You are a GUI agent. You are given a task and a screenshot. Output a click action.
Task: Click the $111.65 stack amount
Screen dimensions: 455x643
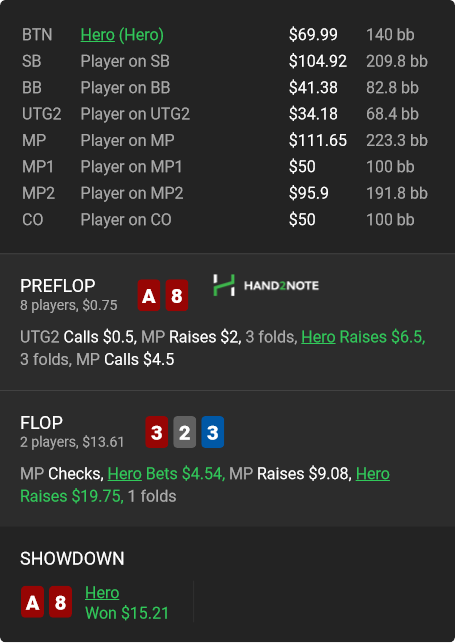point(318,140)
